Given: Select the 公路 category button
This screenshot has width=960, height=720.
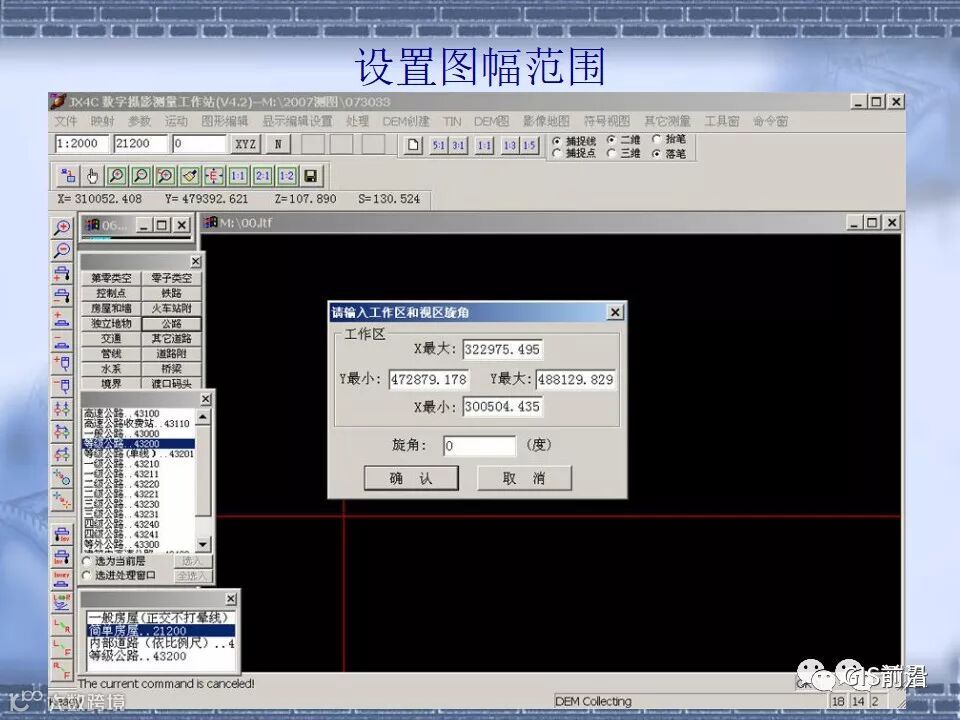Looking at the screenshot, I should tap(171, 323).
